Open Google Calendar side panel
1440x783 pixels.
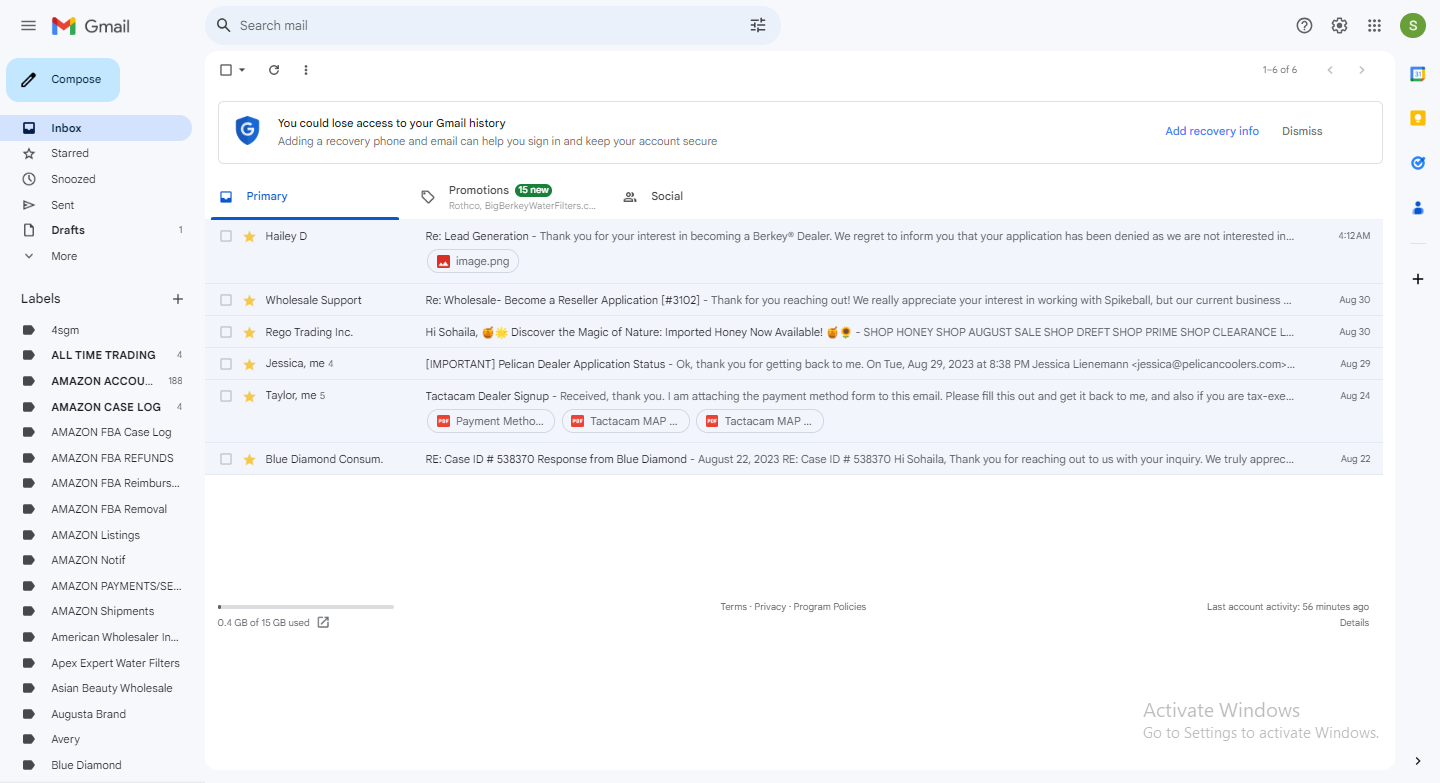1417,74
